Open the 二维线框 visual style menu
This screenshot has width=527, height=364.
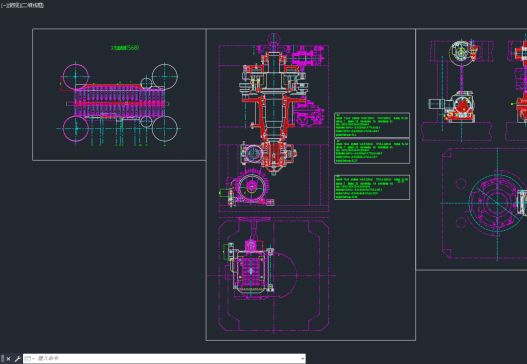pos(33,5)
